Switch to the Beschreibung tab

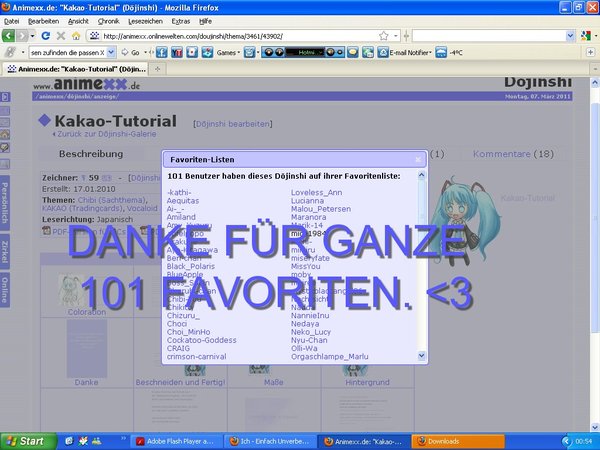coord(91,154)
